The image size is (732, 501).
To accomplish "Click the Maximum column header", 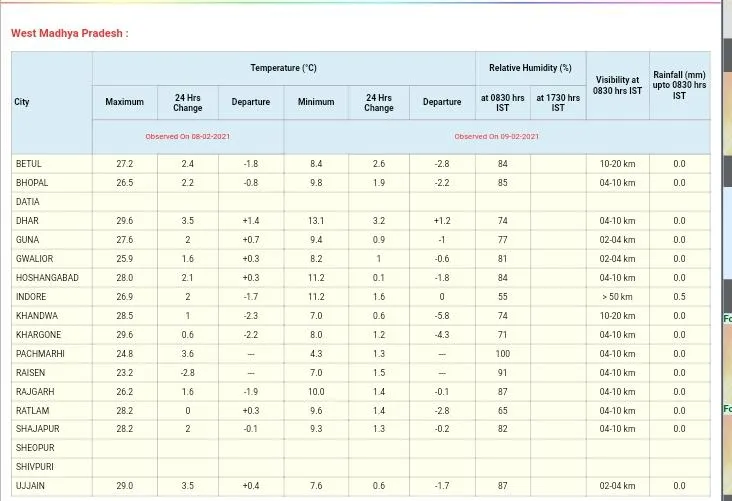I will coord(124,102).
